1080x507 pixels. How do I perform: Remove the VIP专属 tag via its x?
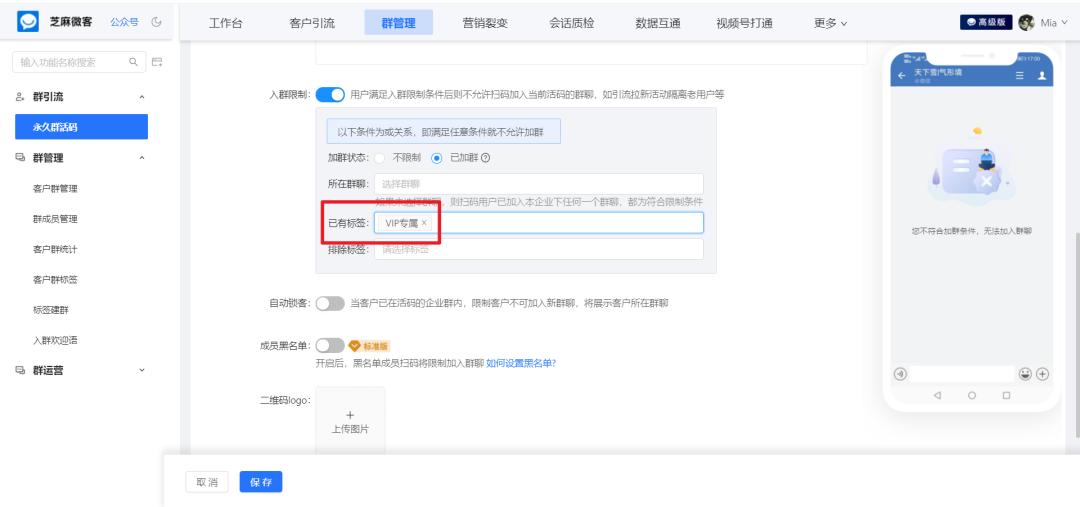point(424,223)
